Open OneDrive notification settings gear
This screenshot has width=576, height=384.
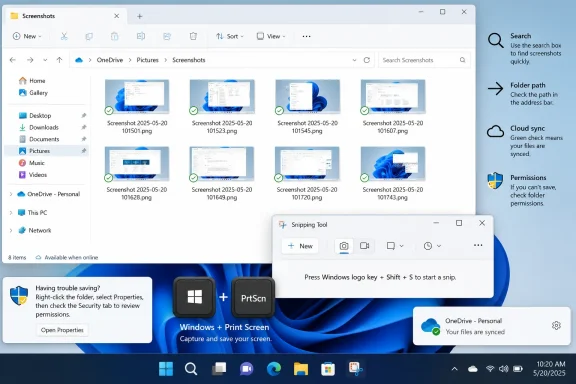point(556,326)
